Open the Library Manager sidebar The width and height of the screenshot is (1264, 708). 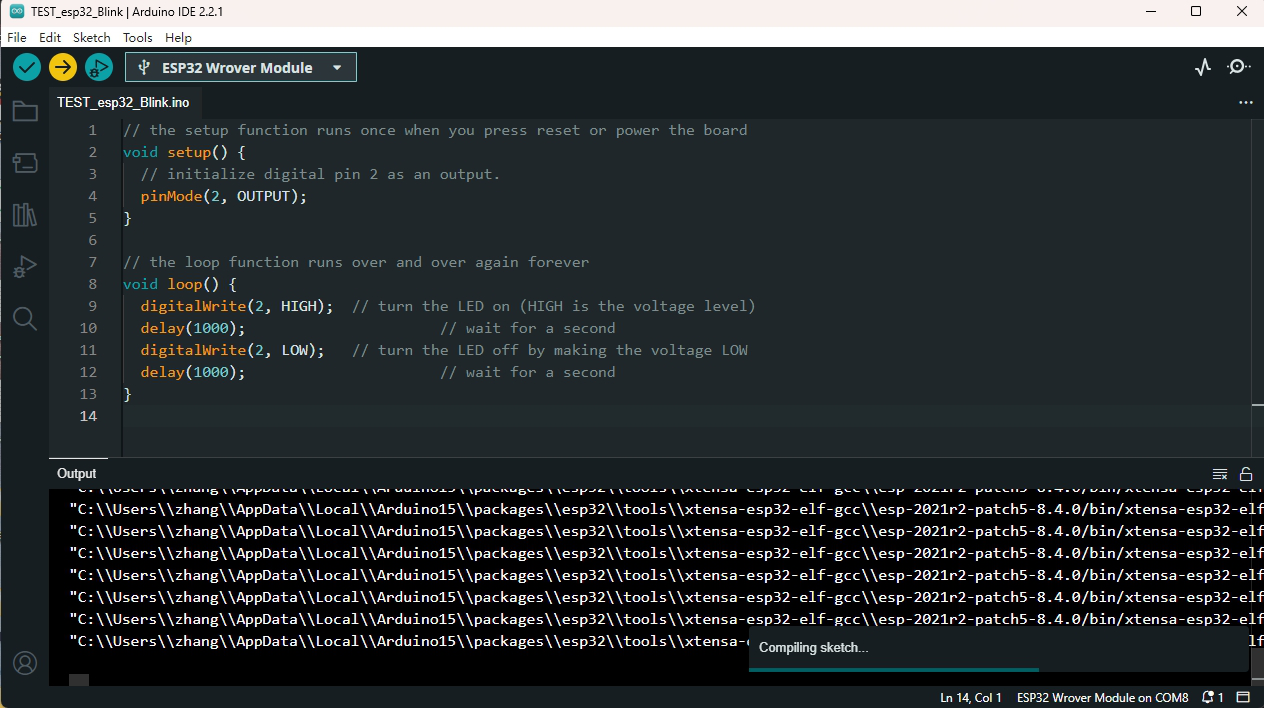[x=25, y=215]
